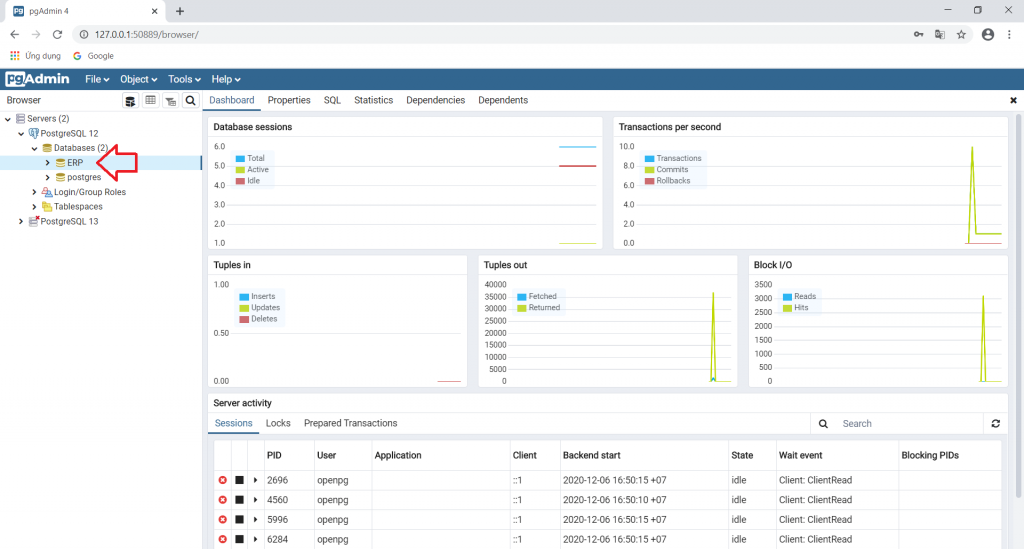Screen dimensions: 1024x549
Task: Open the Object menu
Action: tap(138, 79)
